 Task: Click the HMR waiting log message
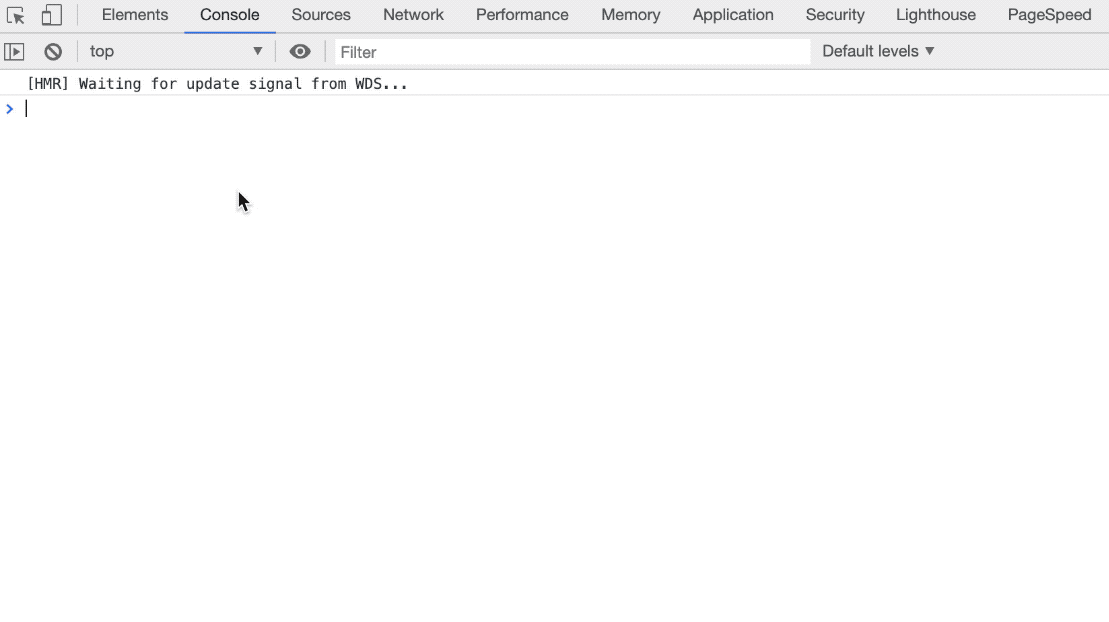[x=217, y=84]
